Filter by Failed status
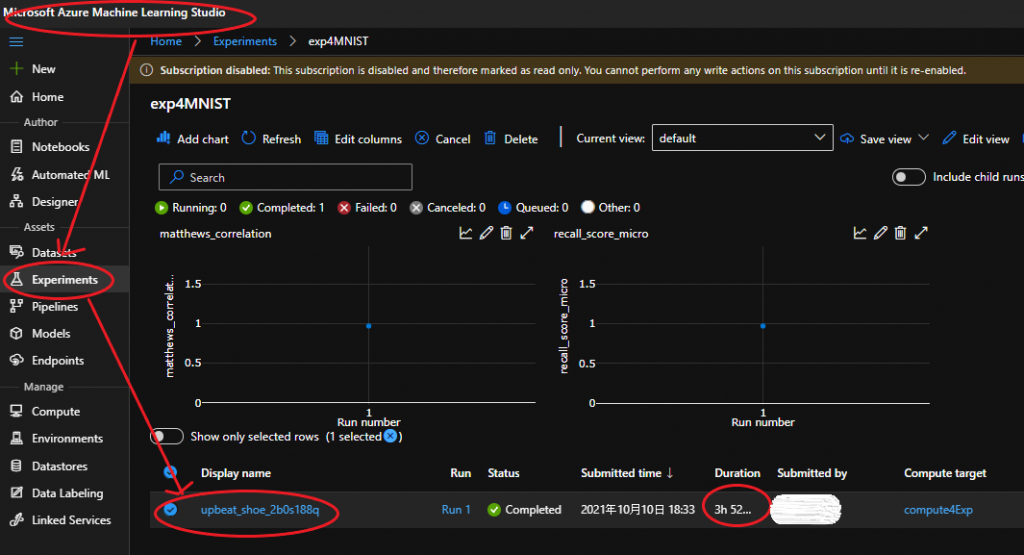Screen dimensions: 1024x555 click(x=367, y=208)
